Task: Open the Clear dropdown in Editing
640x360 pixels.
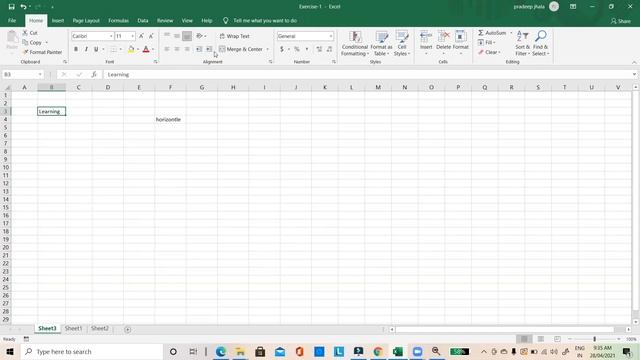Action: pyautogui.click(x=489, y=52)
